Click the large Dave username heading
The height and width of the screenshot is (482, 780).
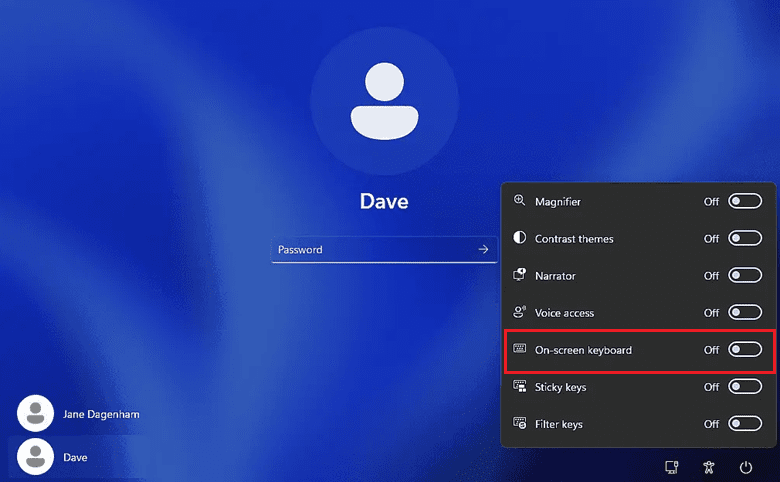(384, 201)
